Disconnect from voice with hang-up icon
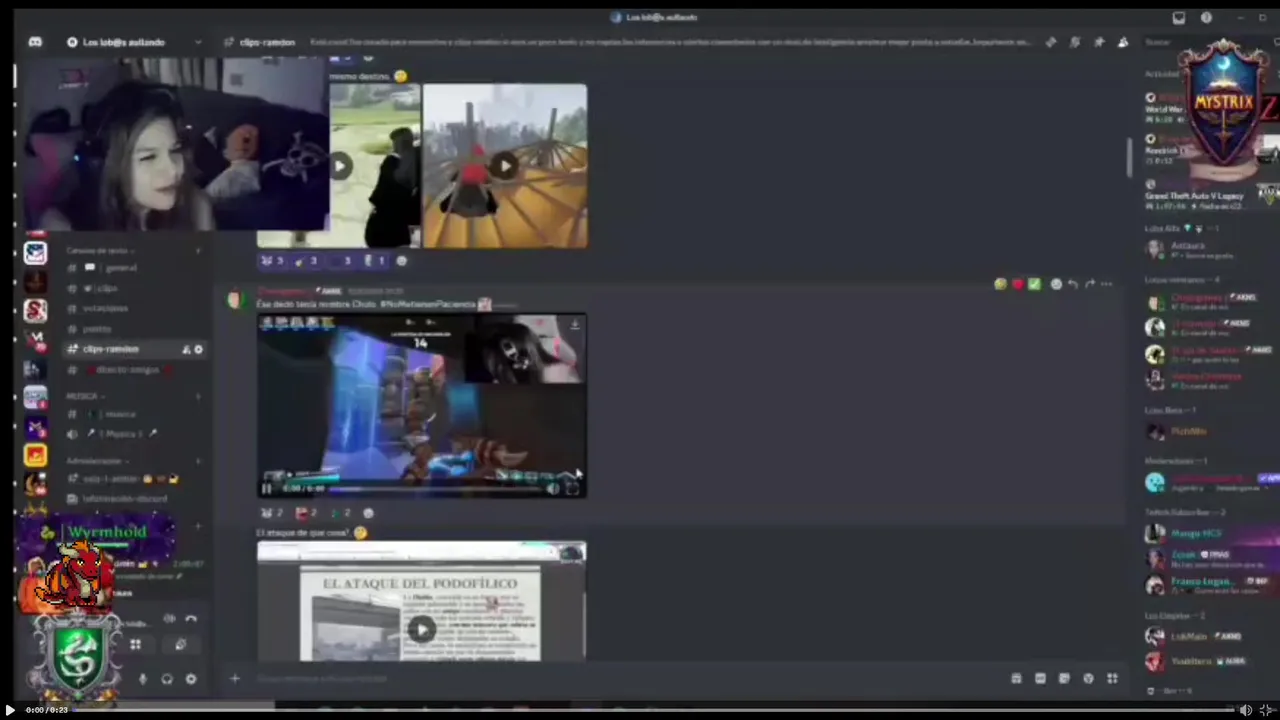The width and height of the screenshot is (1280, 720). pos(191,619)
